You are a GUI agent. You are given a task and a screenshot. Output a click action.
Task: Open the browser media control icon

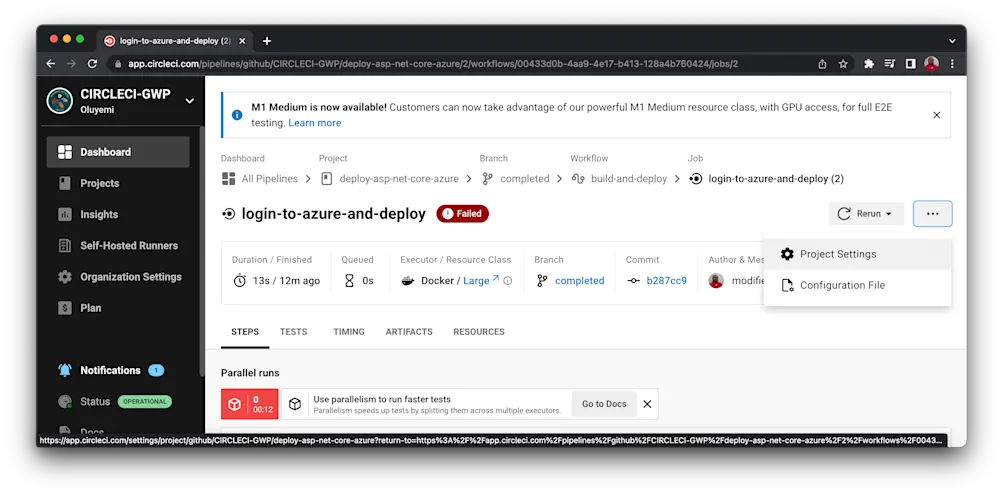tap(890, 64)
